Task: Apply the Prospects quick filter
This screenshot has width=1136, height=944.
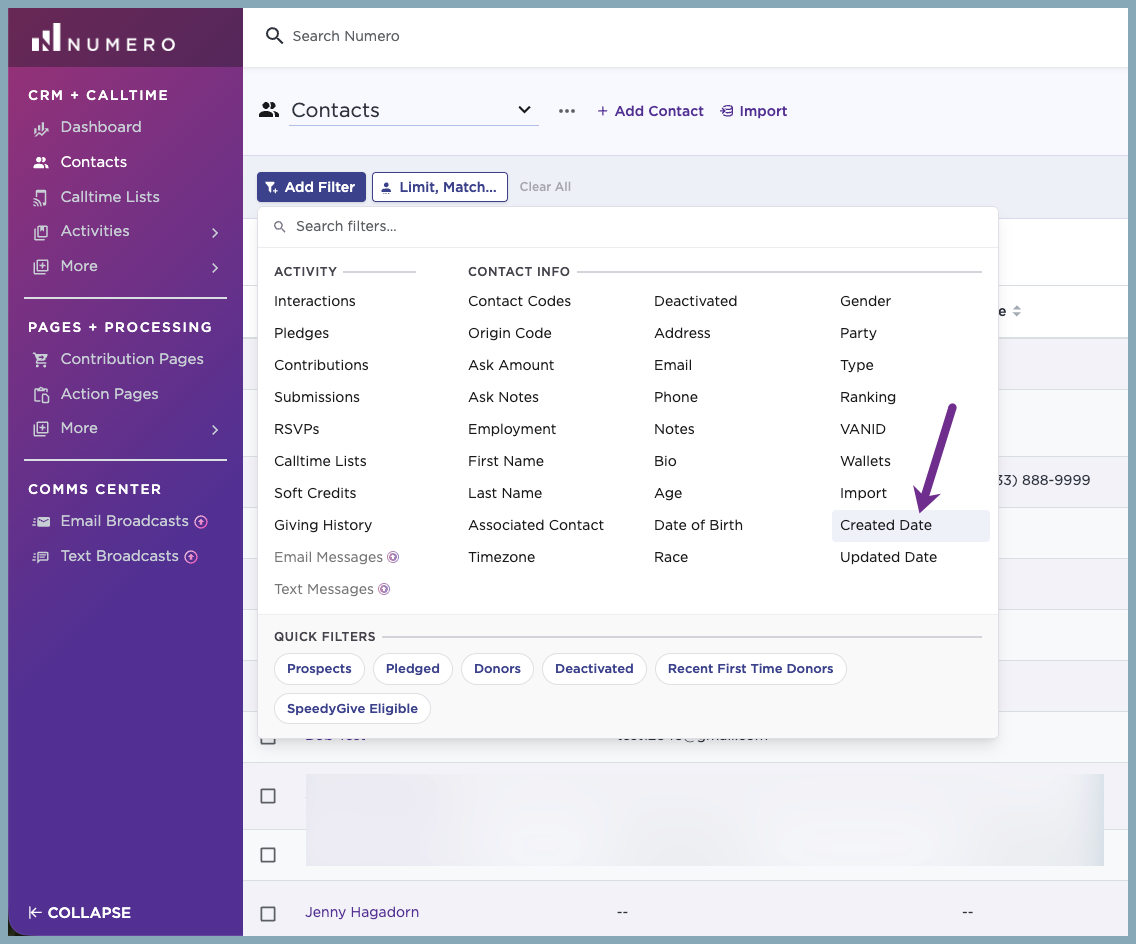Action: 320,669
